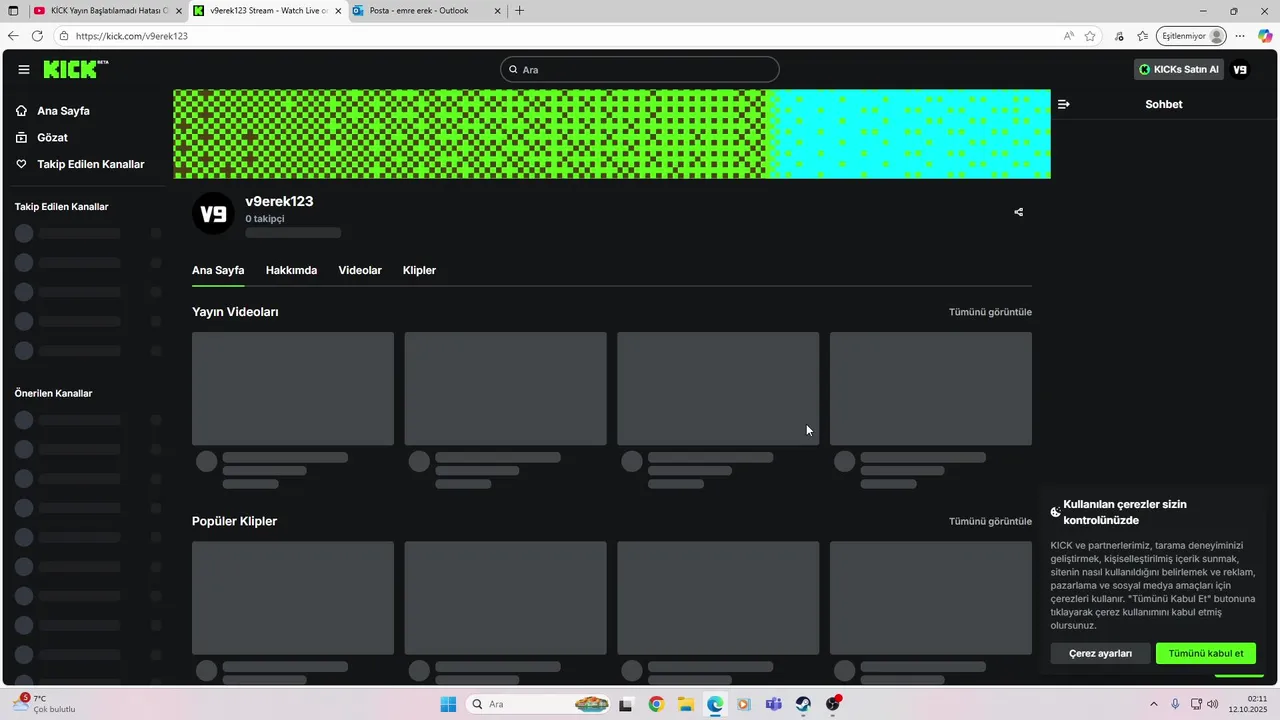Open Edge settings and more menu
This screenshot has width=1280, height=720.
(1240, 36)
